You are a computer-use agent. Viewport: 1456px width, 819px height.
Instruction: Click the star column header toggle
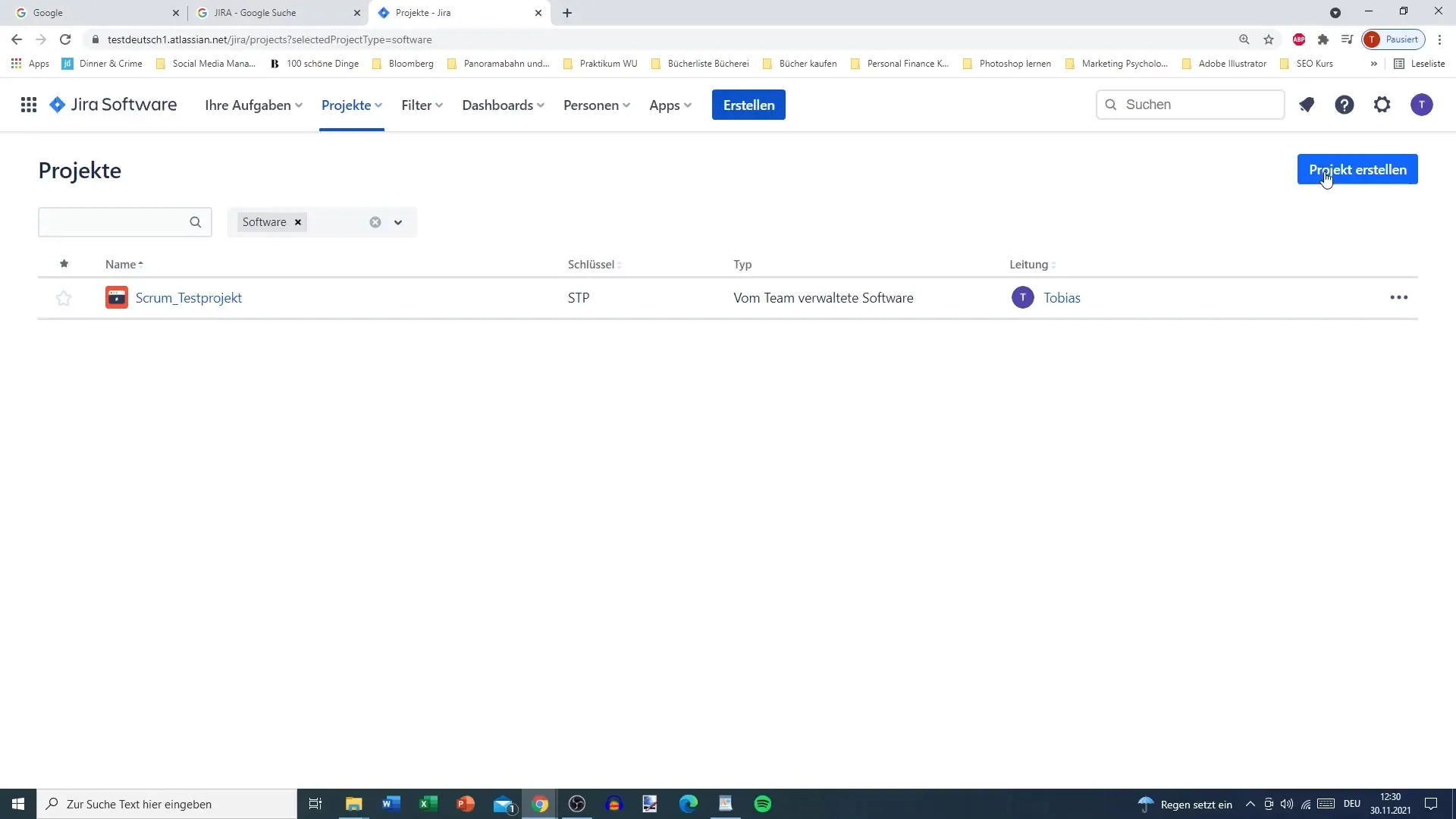64,263
